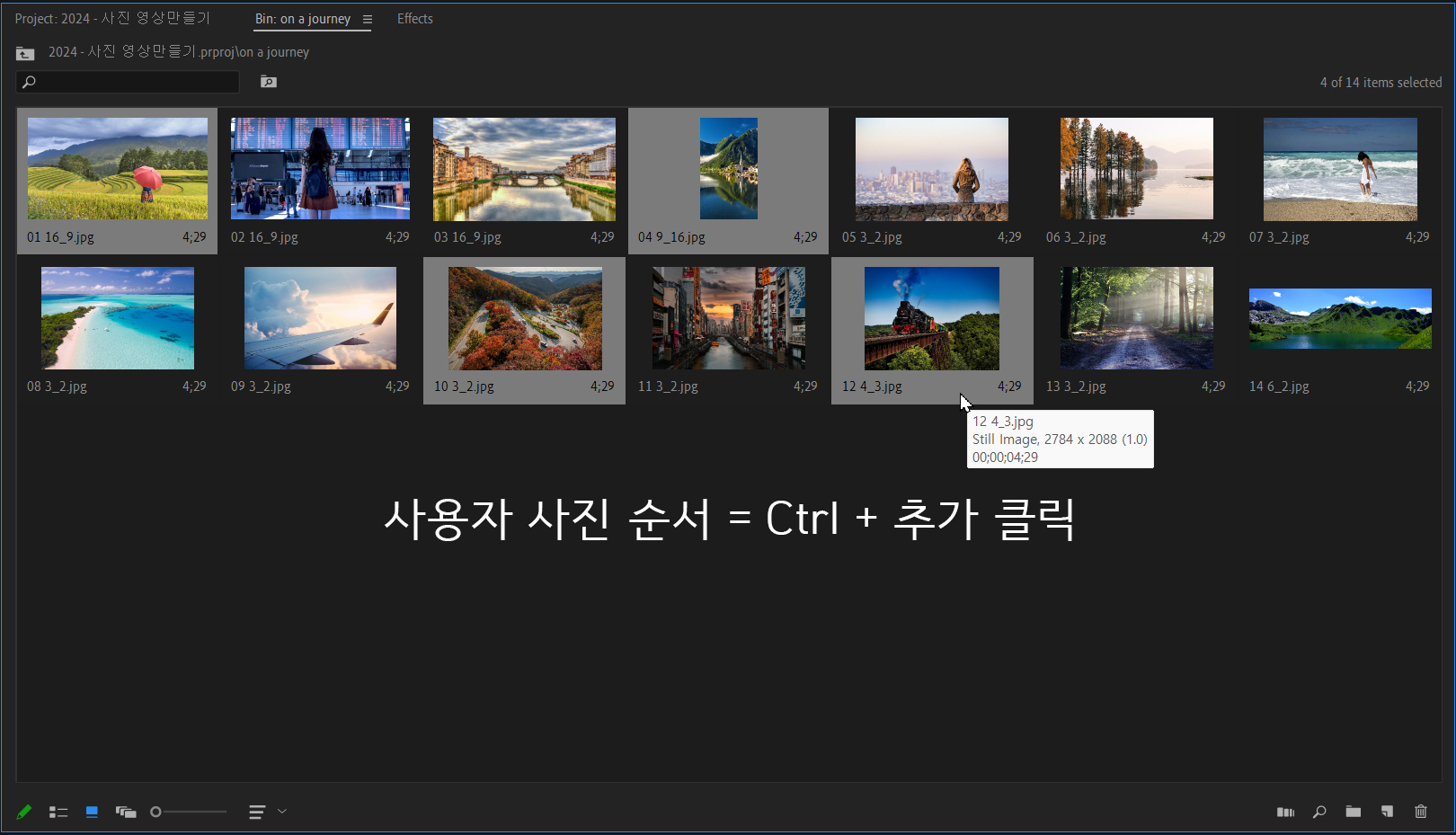The height and width of the screenshot is (835, 1456).
Task: Switch to the Effects tab
Action: (414, 18)
